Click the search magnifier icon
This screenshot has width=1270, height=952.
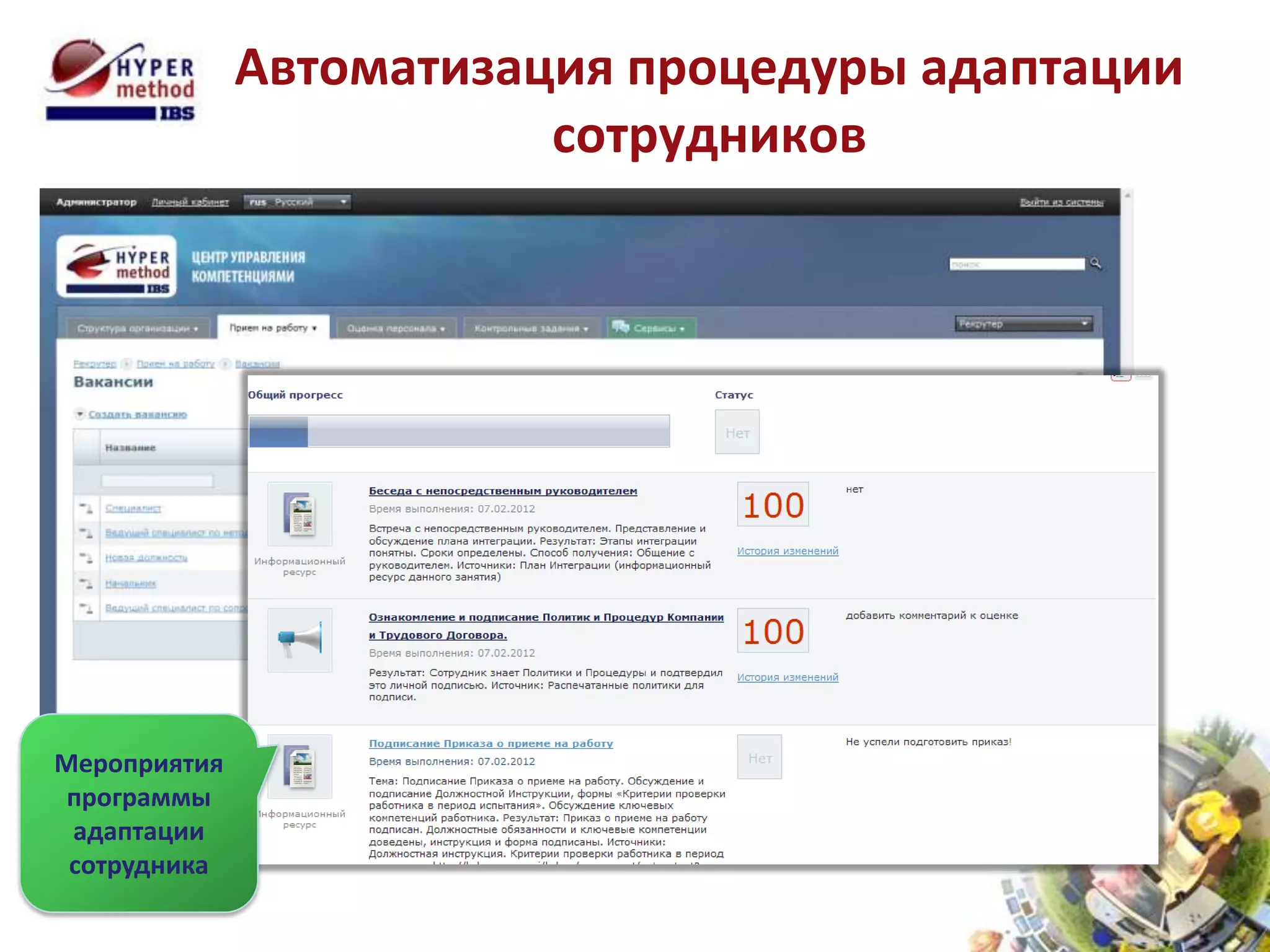[1096, 263]
